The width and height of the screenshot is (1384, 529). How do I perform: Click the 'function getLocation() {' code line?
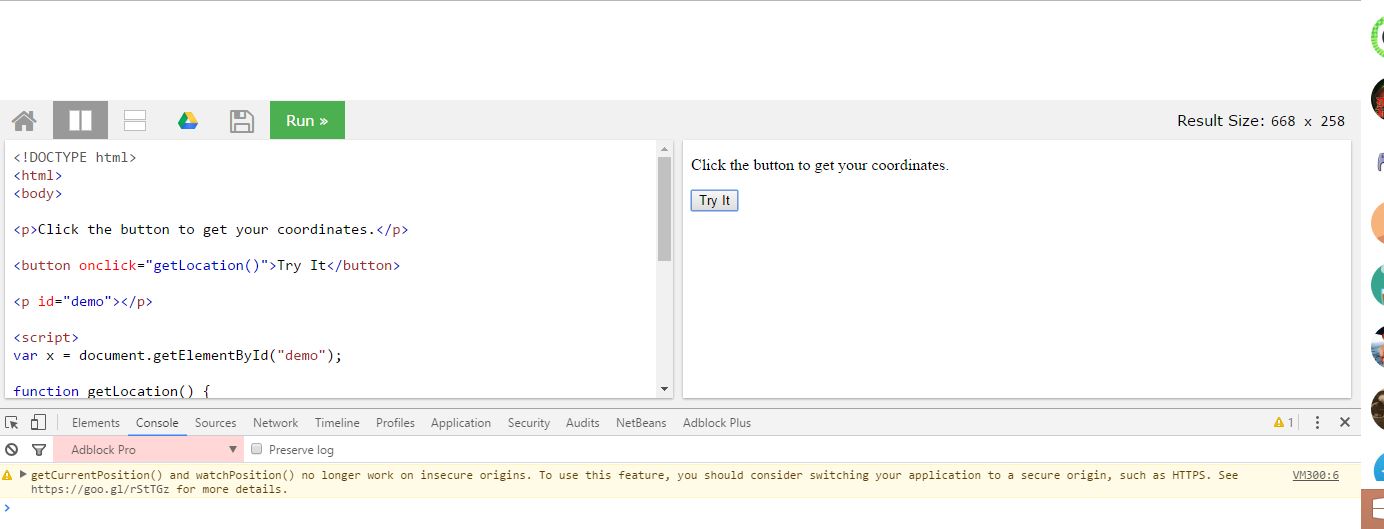click(x=112, y=391)
